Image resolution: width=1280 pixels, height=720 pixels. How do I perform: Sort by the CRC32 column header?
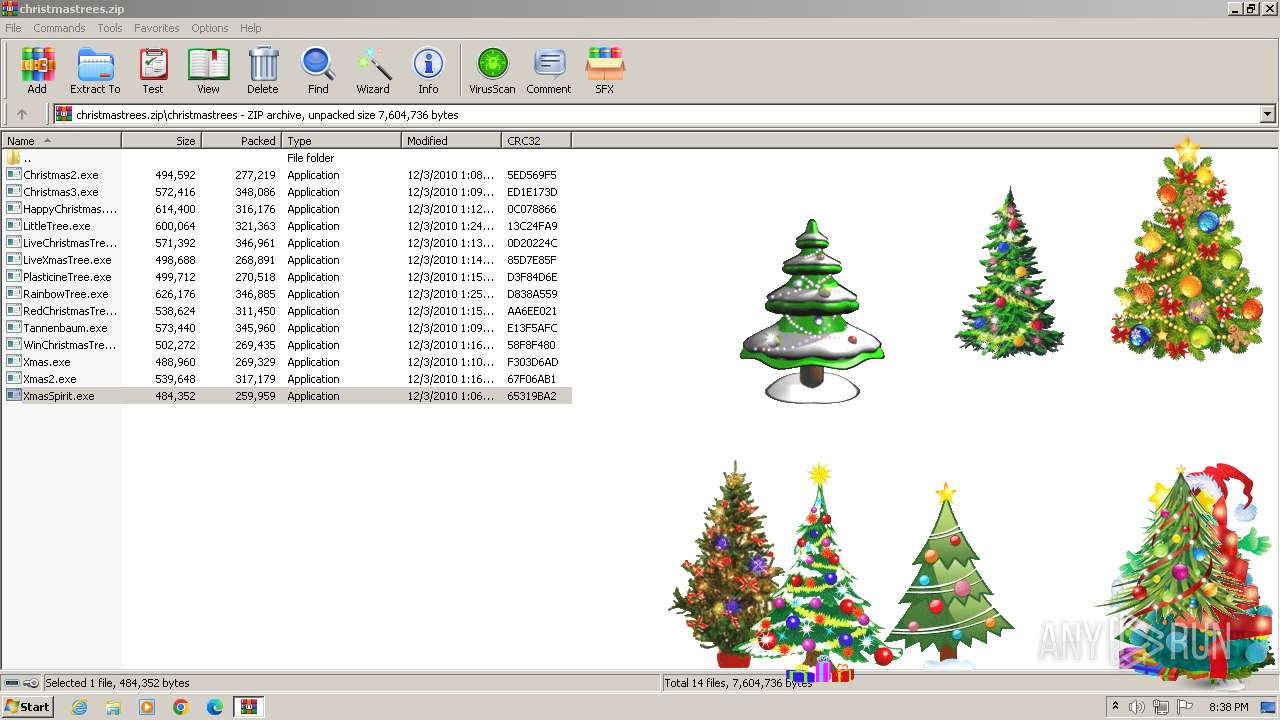(536, 141)
